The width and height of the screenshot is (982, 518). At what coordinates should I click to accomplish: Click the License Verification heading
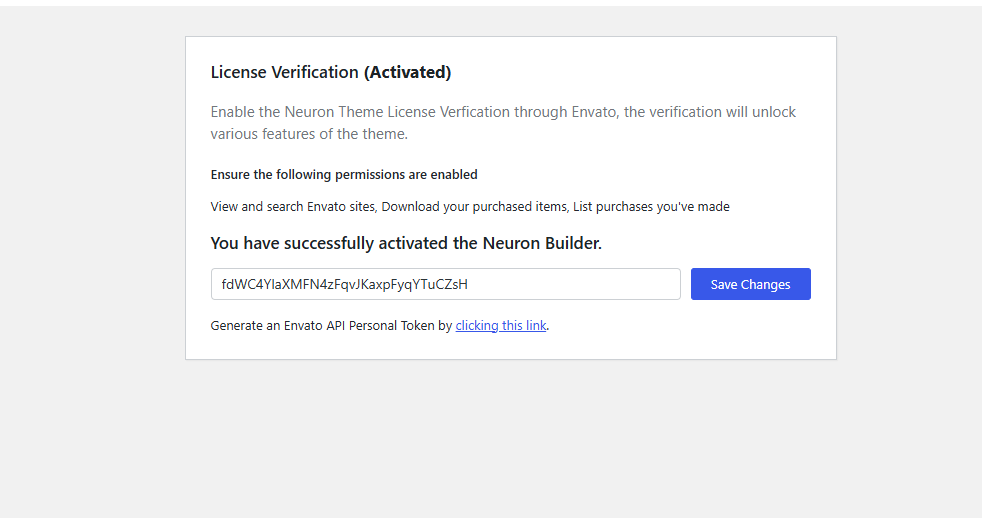pyautogui.click(x=284, y=72)
